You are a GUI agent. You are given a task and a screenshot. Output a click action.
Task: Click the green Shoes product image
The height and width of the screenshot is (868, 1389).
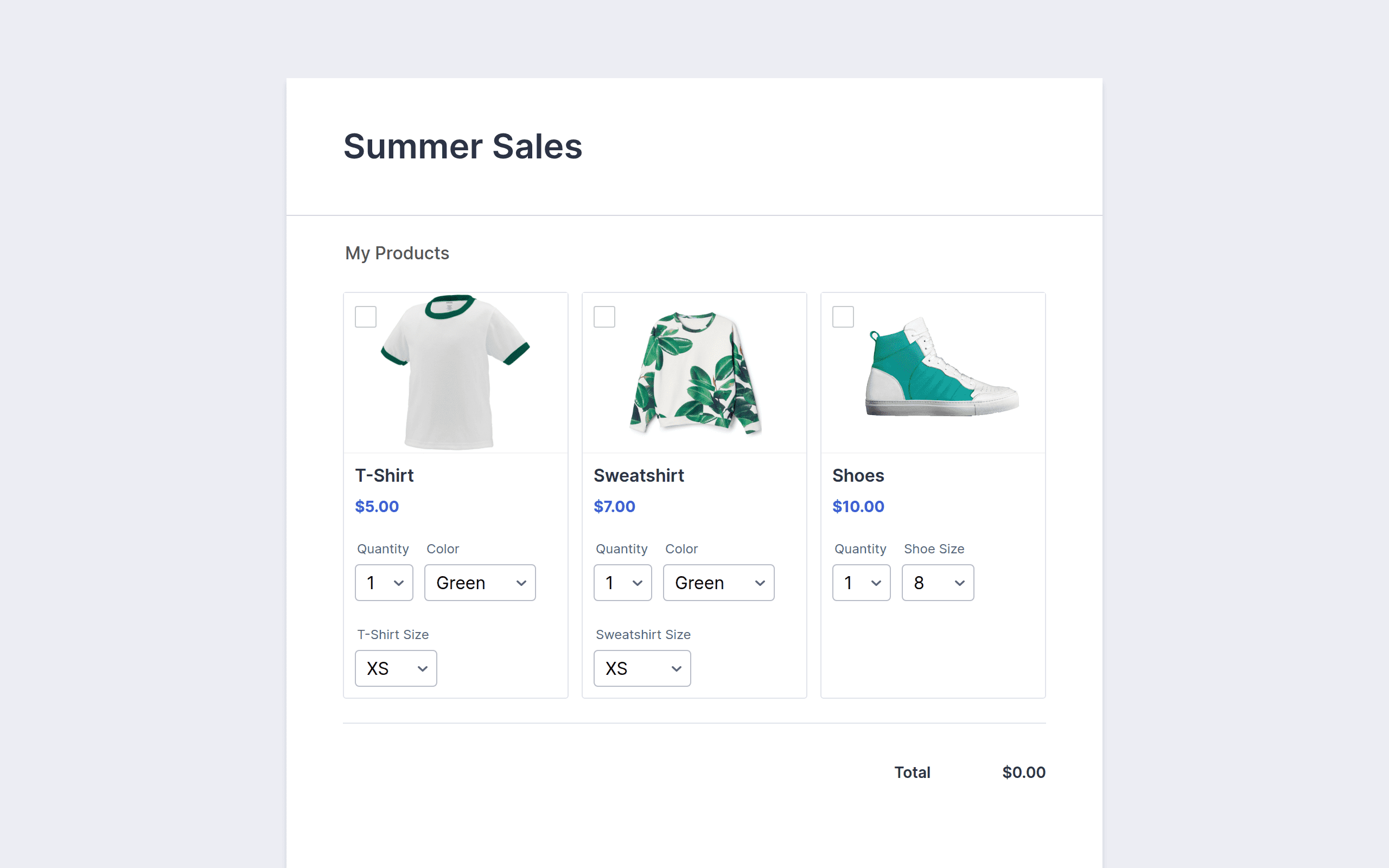pos(941,367)
